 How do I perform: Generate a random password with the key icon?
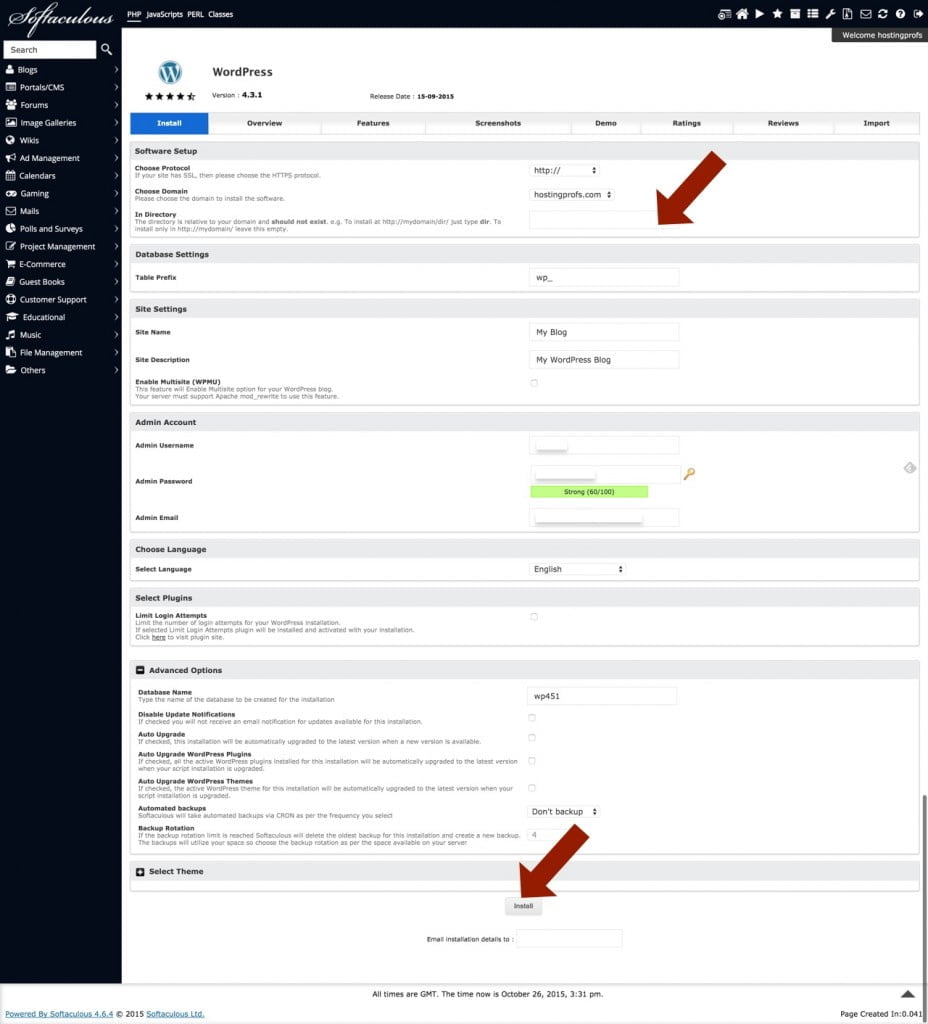pos(689,473)
